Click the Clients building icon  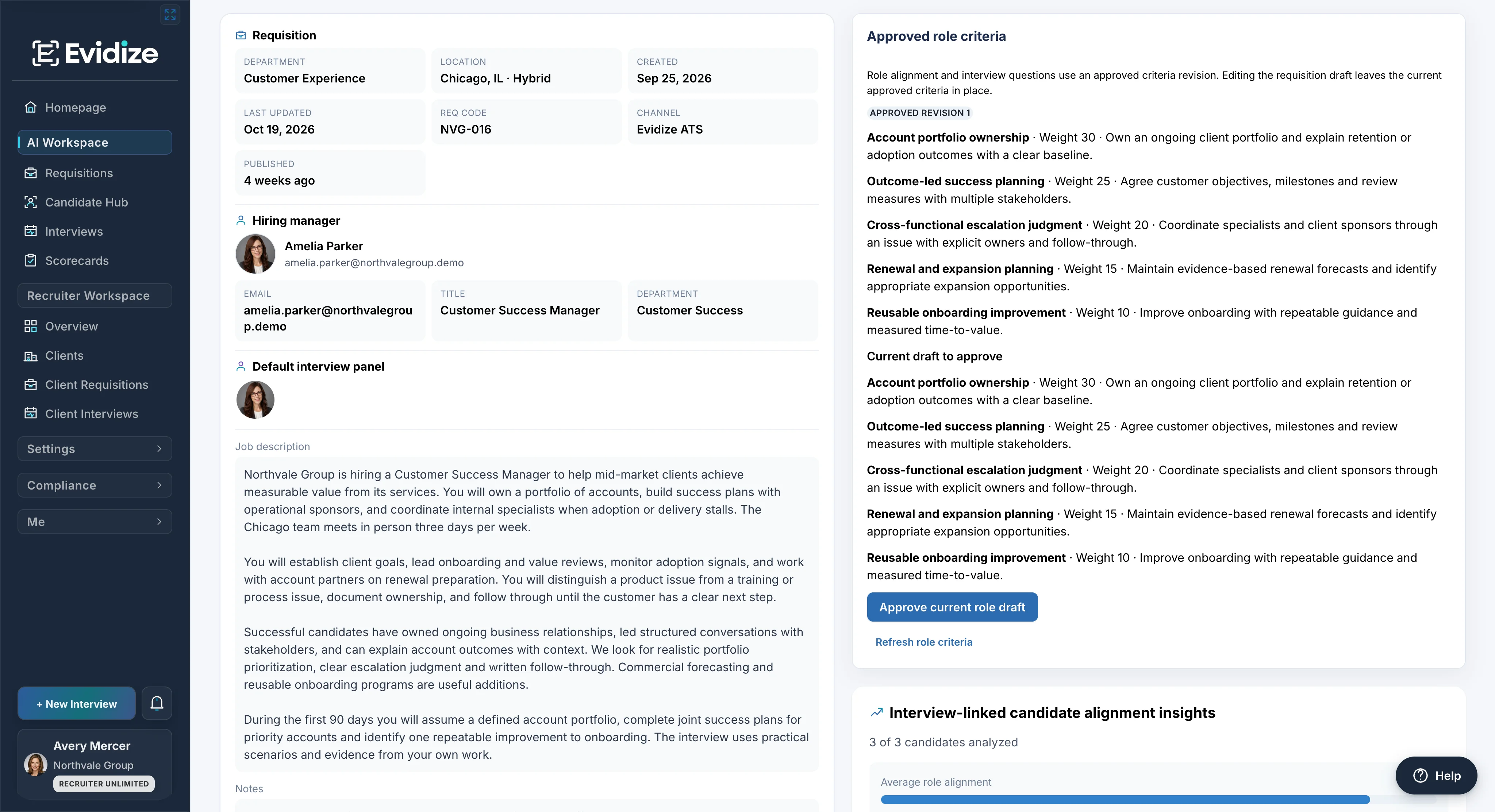click(x=31, y=356)
